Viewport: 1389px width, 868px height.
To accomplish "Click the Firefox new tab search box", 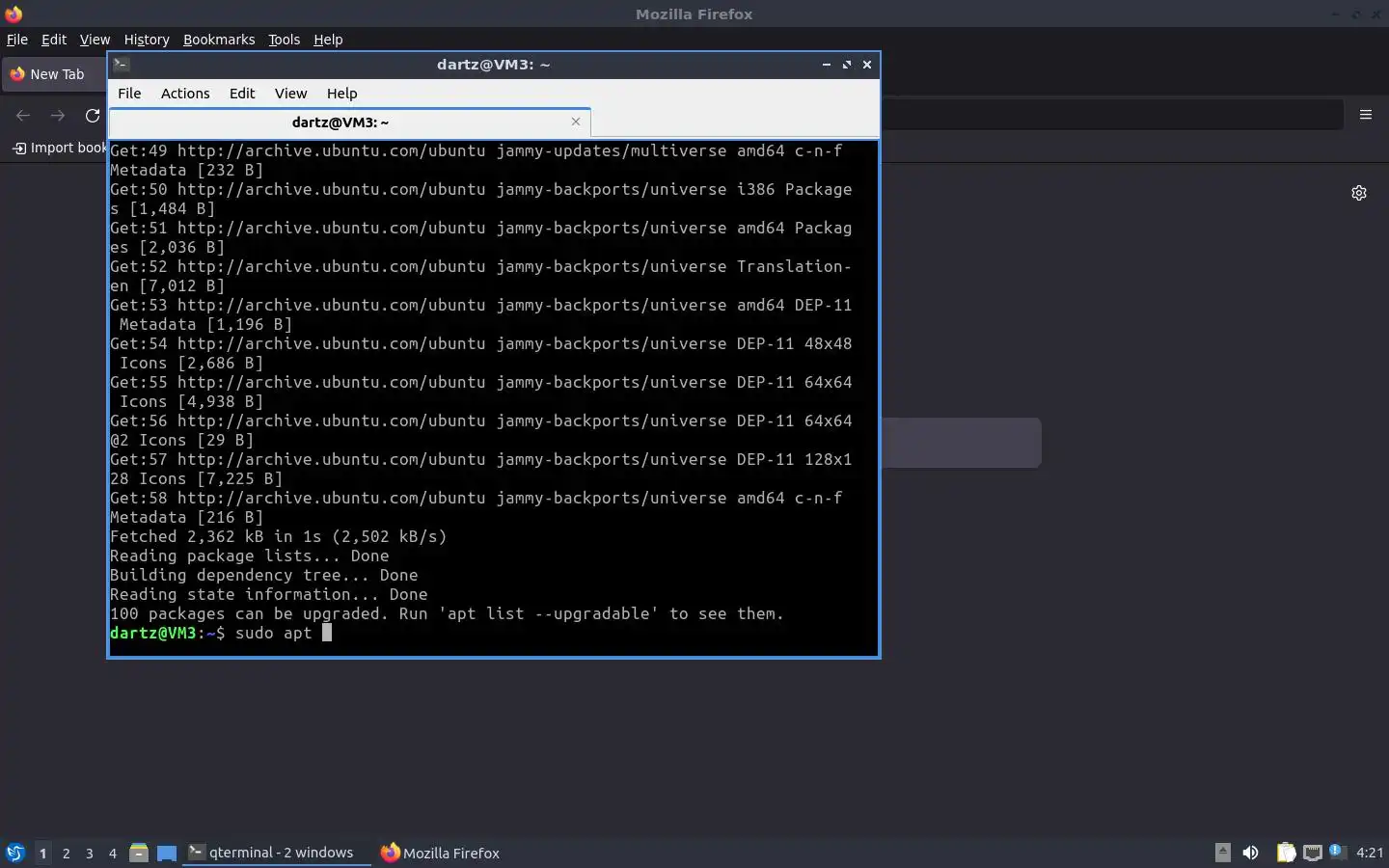I will pyautogui.click(x=961, y=443).
